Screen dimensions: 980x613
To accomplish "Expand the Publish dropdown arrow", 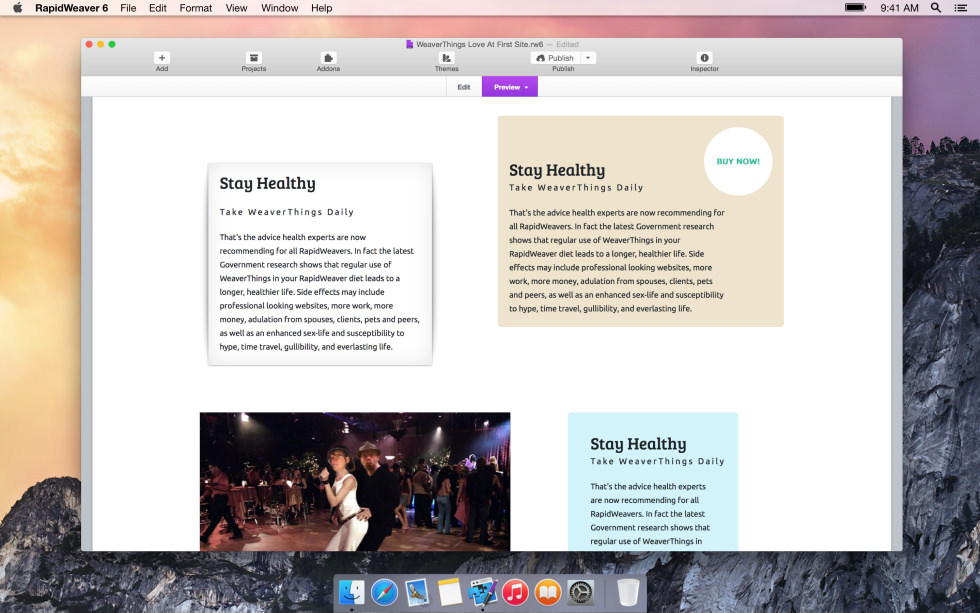I will [x=588, y=58].
